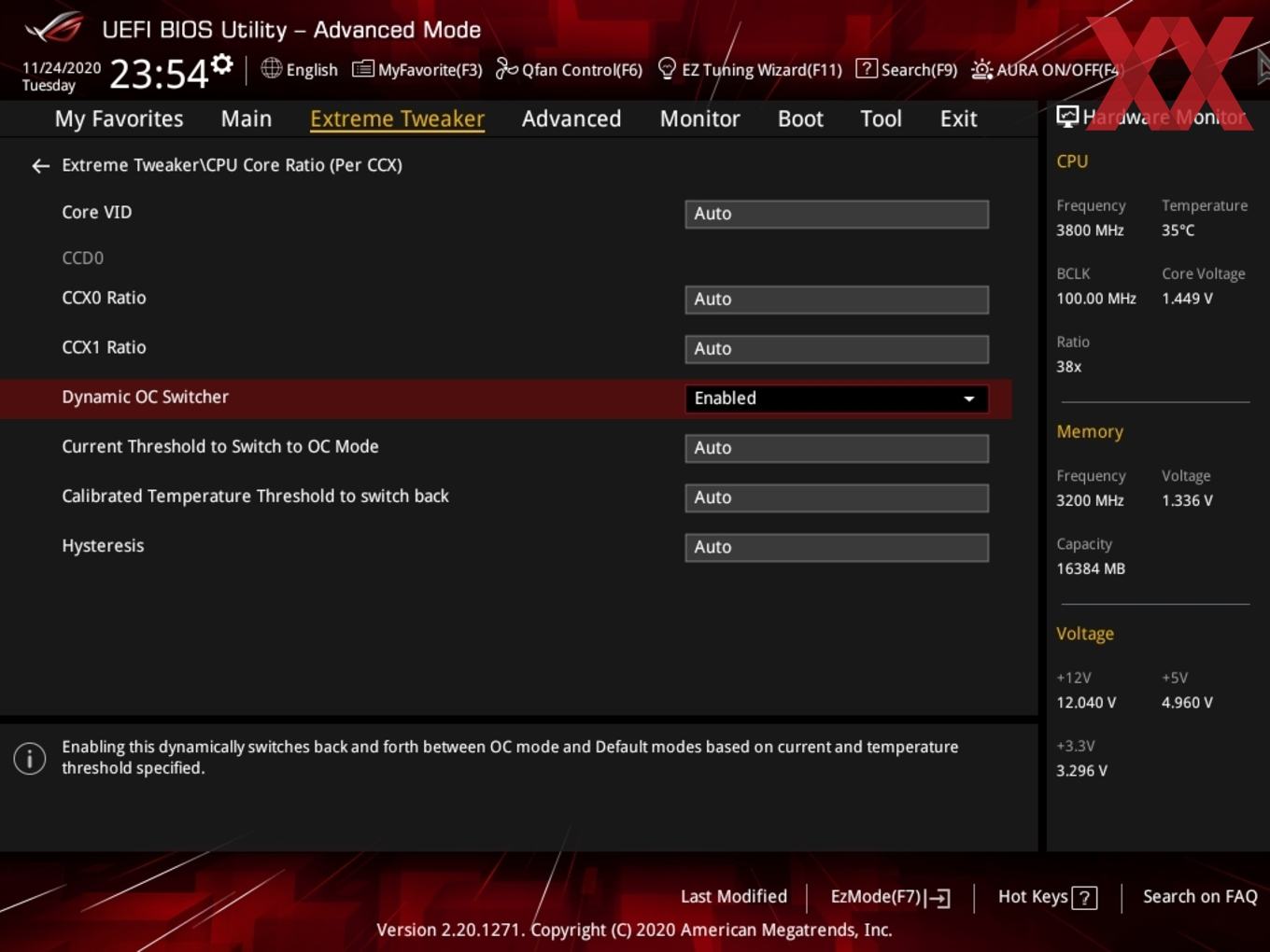Click the Search(F9) question mark icon
1270x952 pixels.
[867, 69]
